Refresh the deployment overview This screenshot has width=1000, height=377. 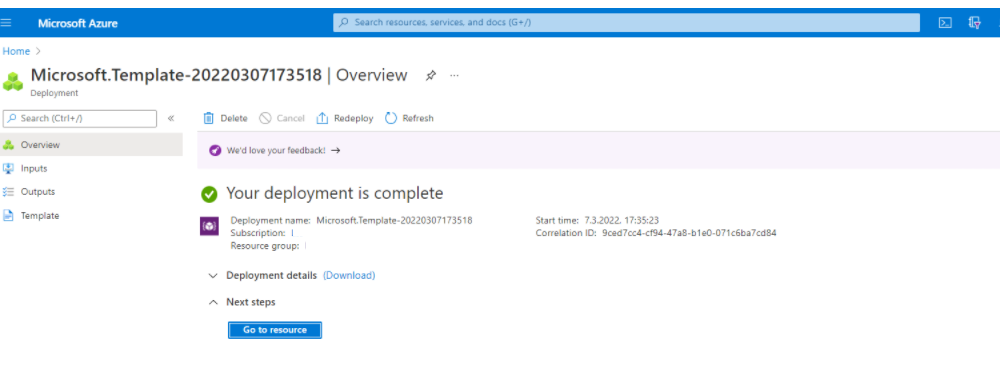409,118
